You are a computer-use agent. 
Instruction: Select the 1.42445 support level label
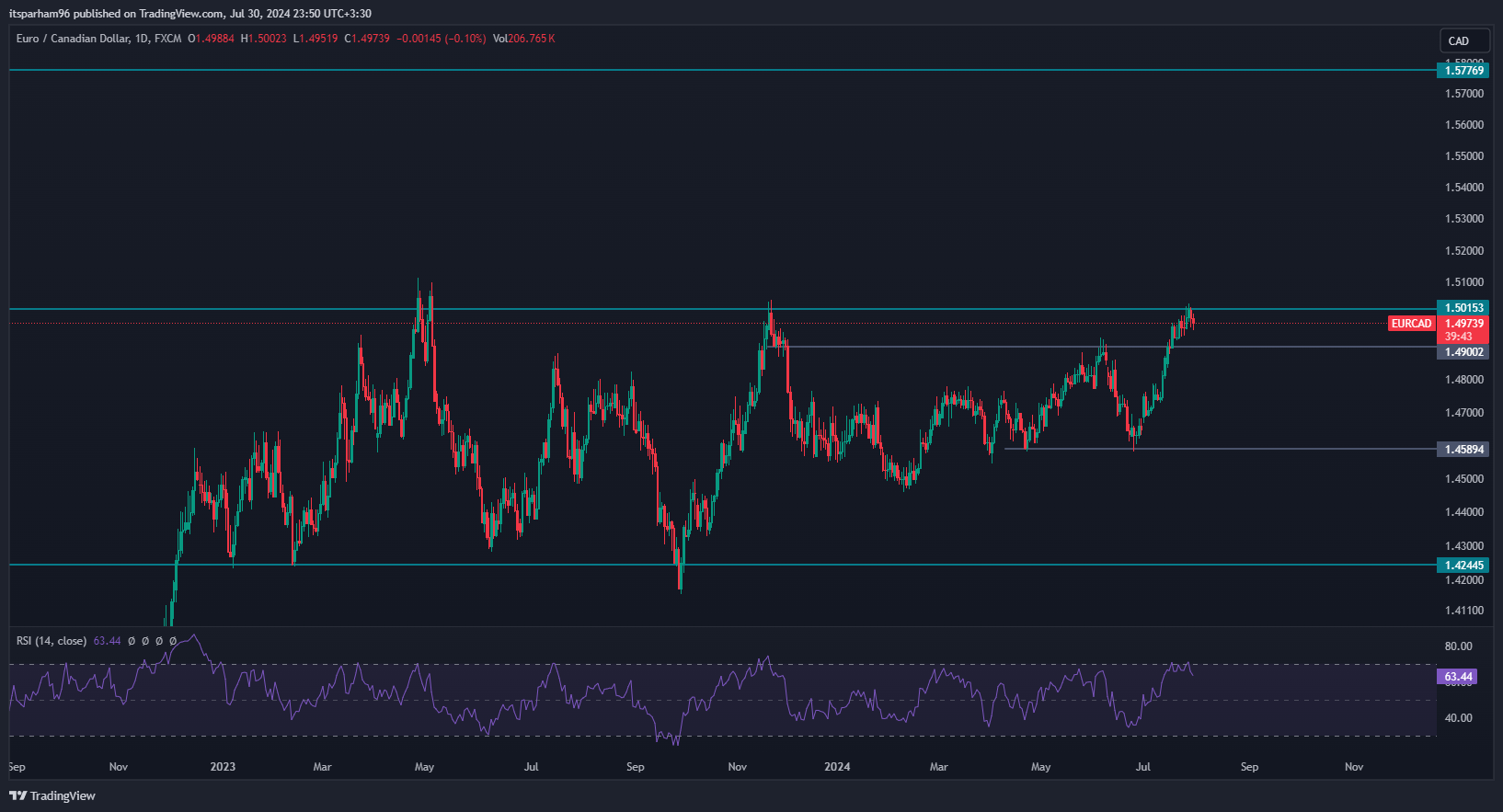pos(1463,566)
